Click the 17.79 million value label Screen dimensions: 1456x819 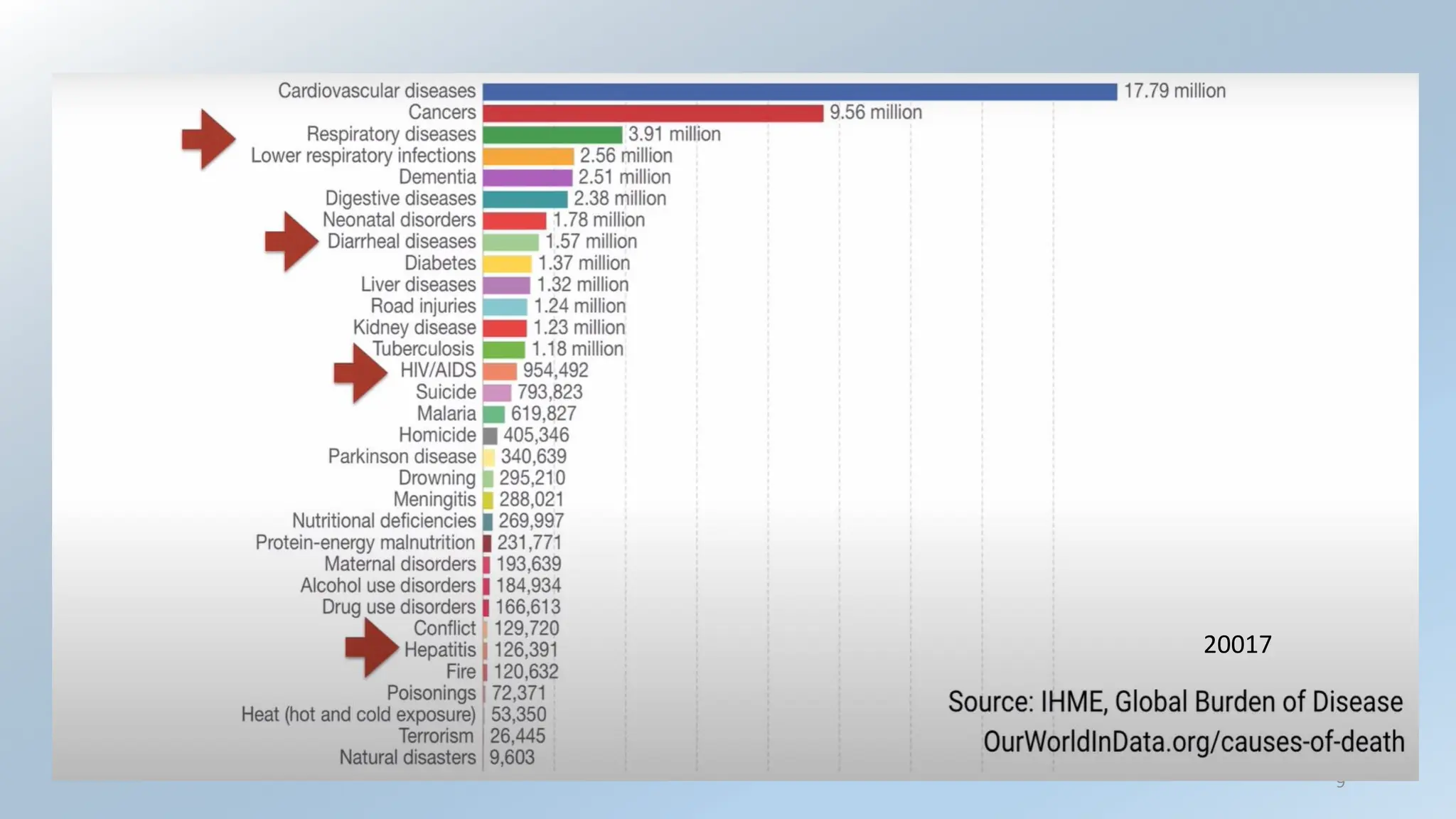pyautogui.click(x=1174, y=91)
